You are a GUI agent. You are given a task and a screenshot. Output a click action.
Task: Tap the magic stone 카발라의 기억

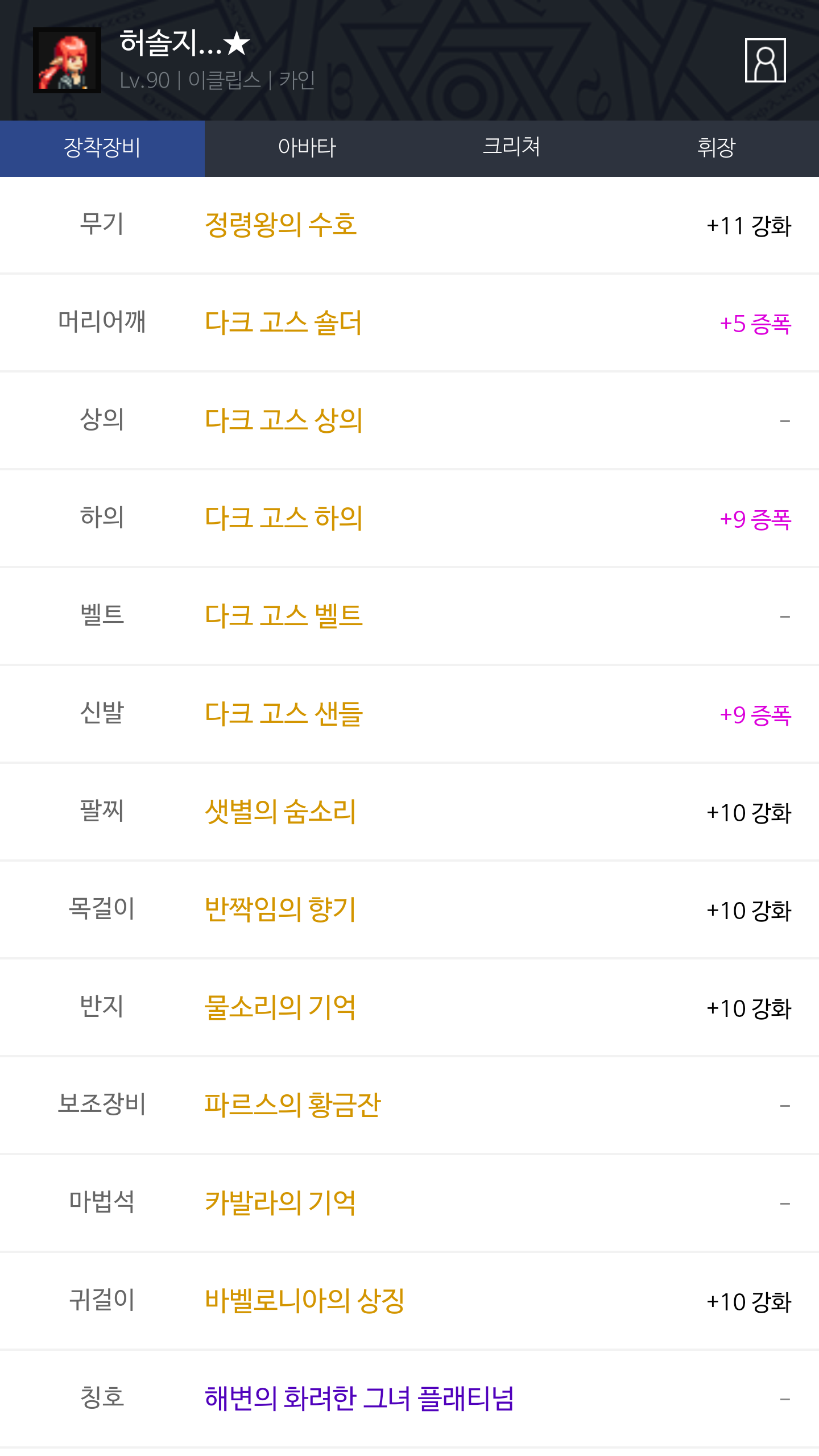coord(280,1203)
